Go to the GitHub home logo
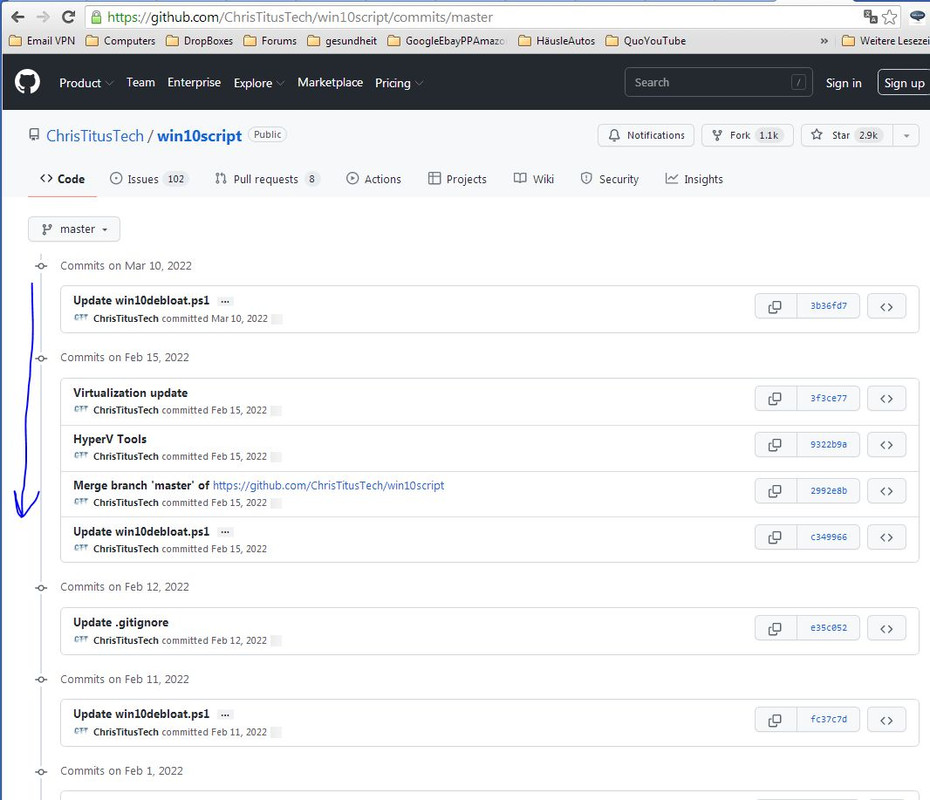This screenshot has height=800, width=930. tap(27, 82)
